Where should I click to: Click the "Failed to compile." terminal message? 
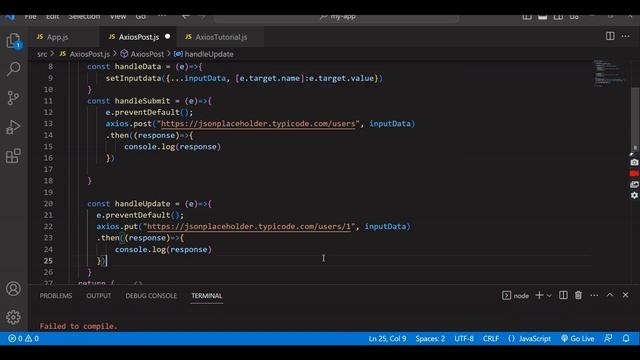pos(78,326)
